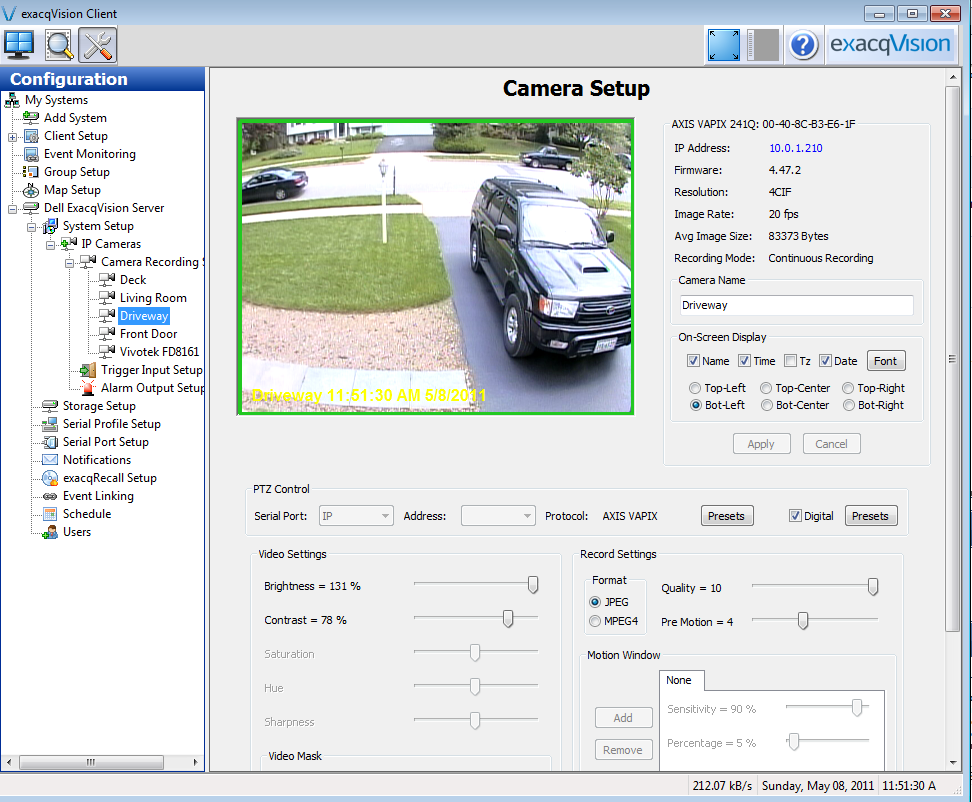Click the Cancel button
The image size is (972, 802).
[x=831, y=444]
